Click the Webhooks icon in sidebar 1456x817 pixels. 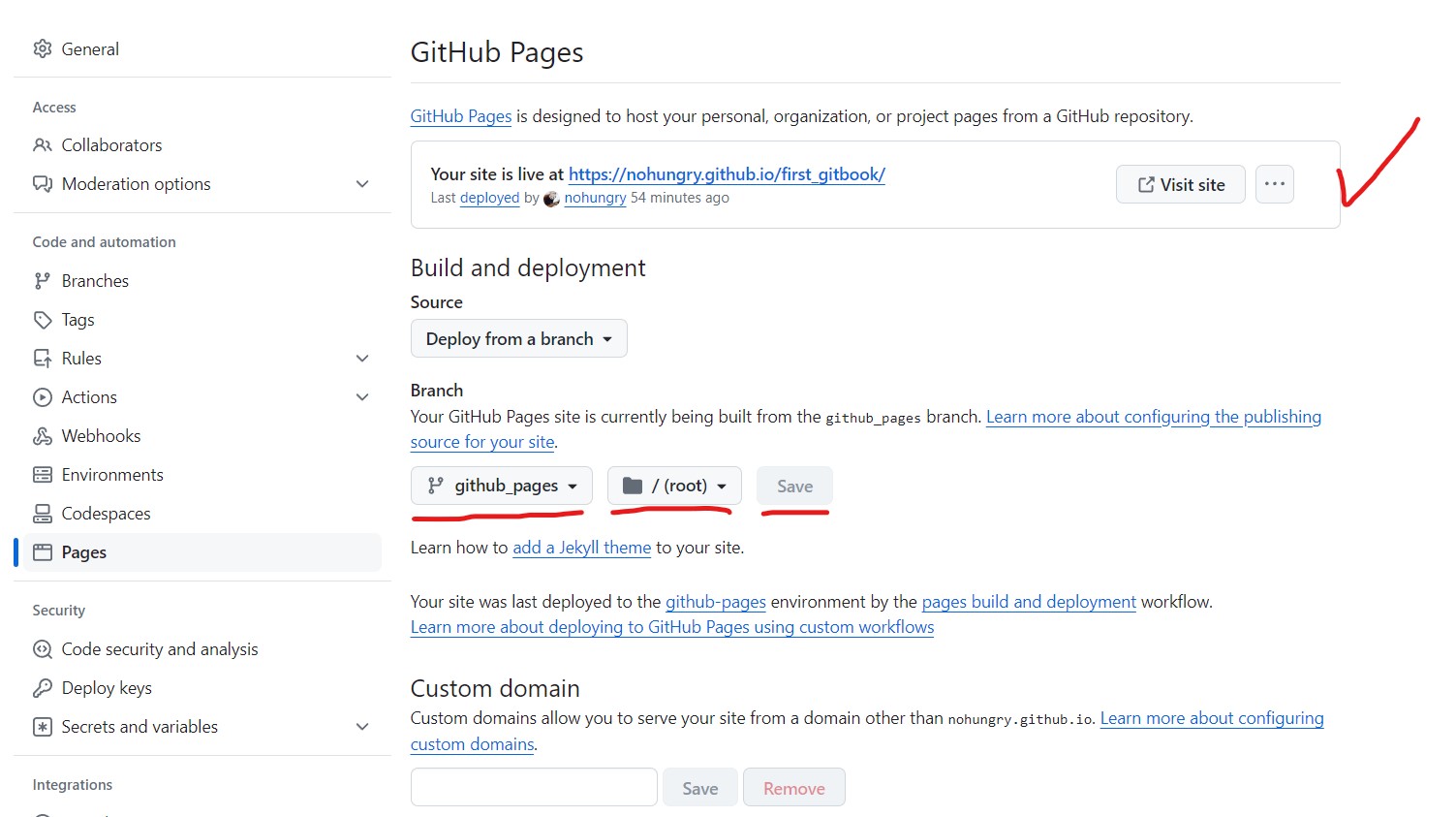coord(43,436)
